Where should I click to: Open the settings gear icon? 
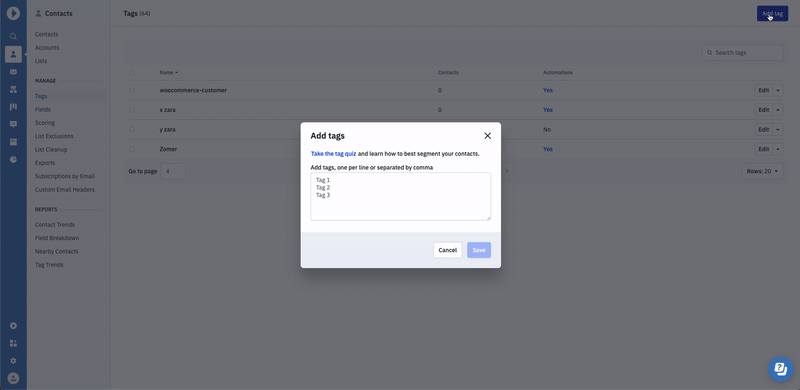[x=13, y=360]
